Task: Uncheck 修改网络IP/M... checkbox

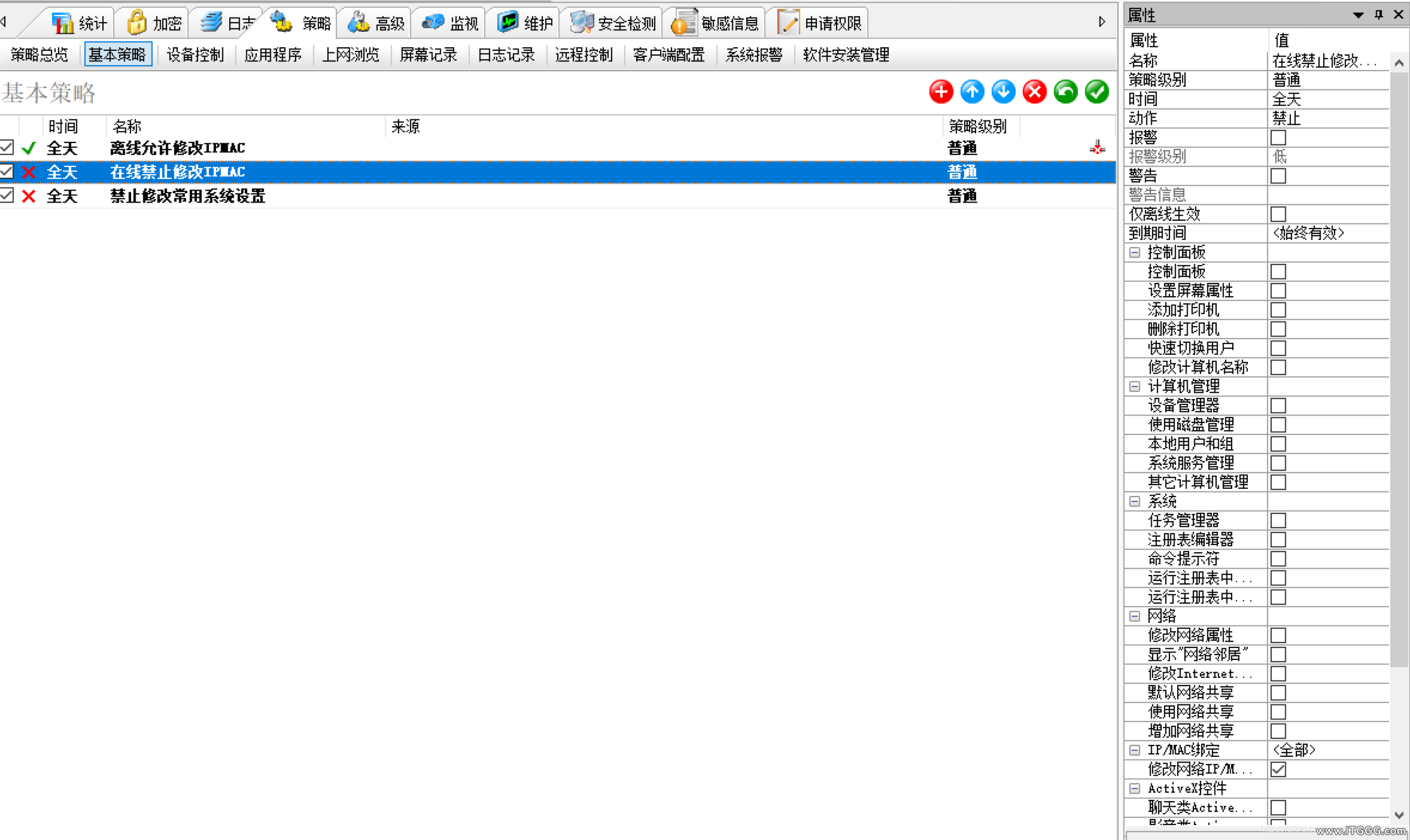Action: click(1278, 769)
